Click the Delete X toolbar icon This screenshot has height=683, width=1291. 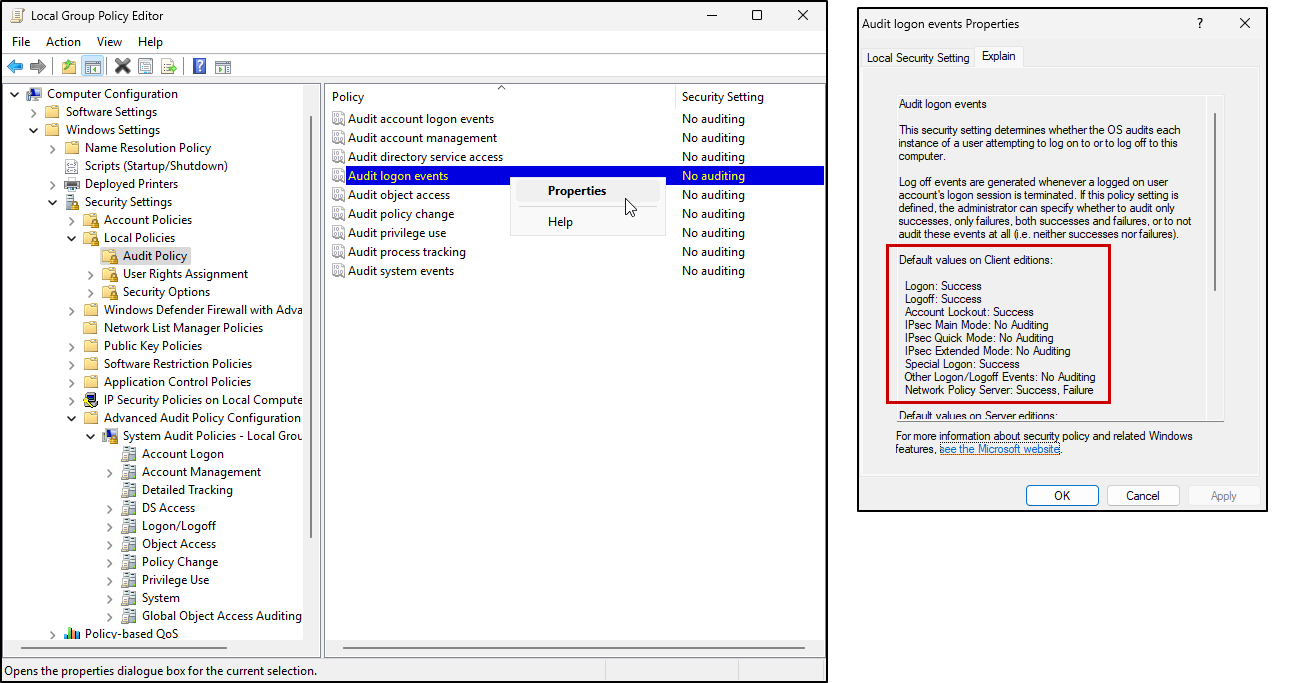tap(122, 67)
